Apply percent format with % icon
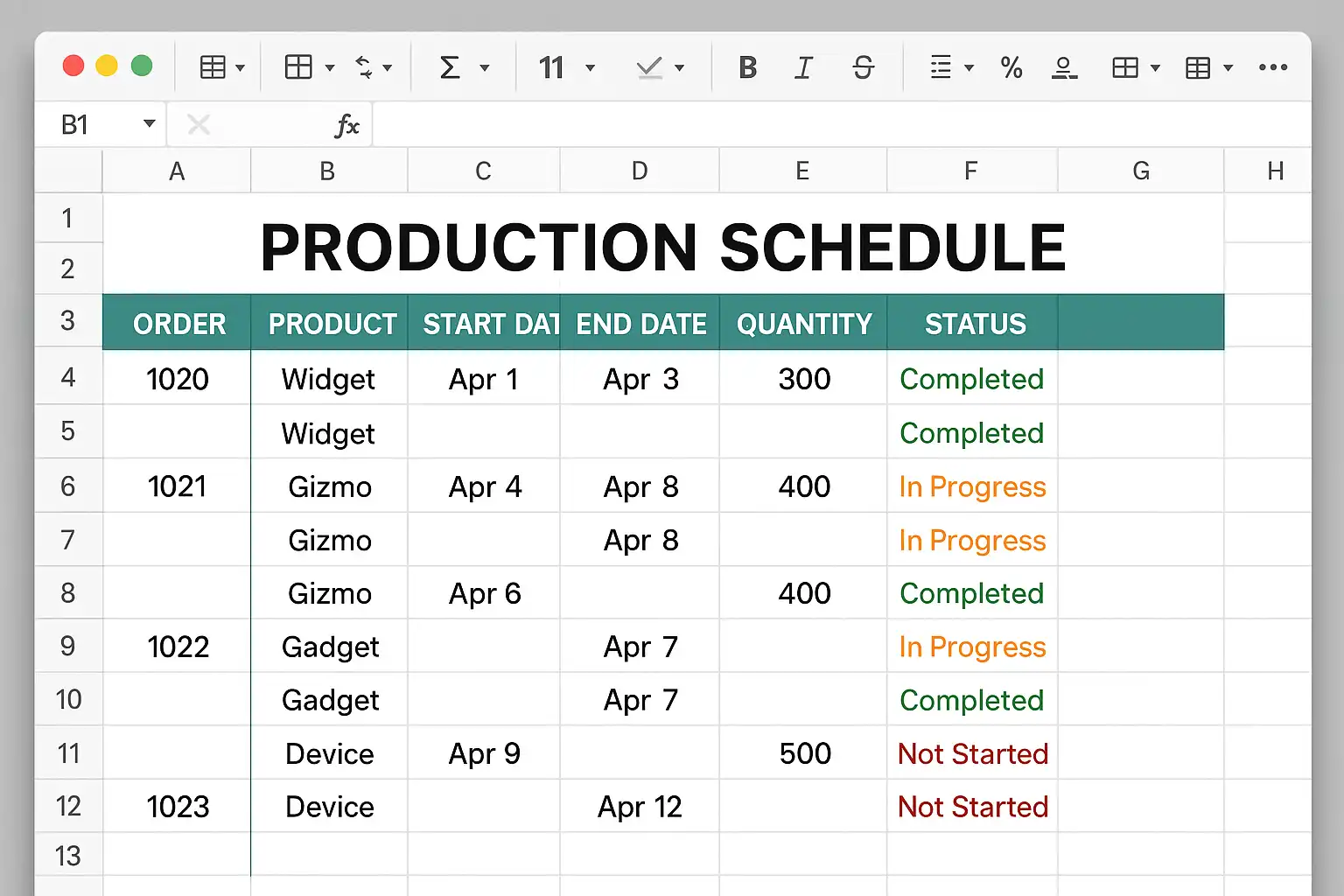Image resolution: width=1344 pixels, height=896 pixels. [1011, 67]
